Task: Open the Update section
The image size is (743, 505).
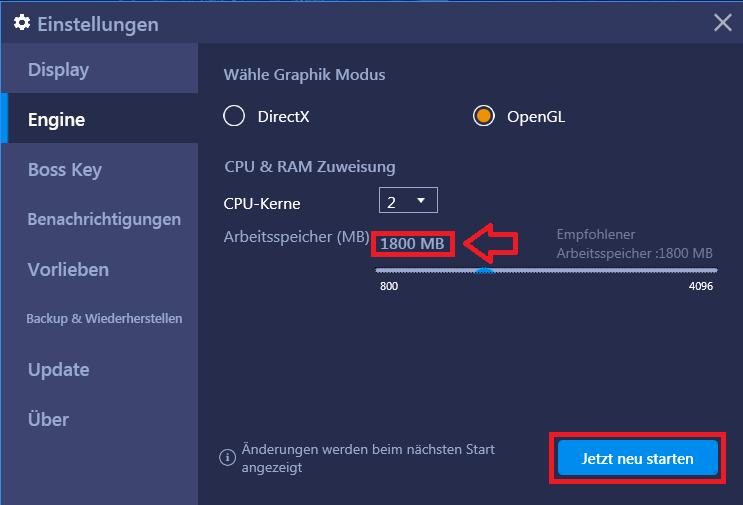Action: click(x=100, y=370)
